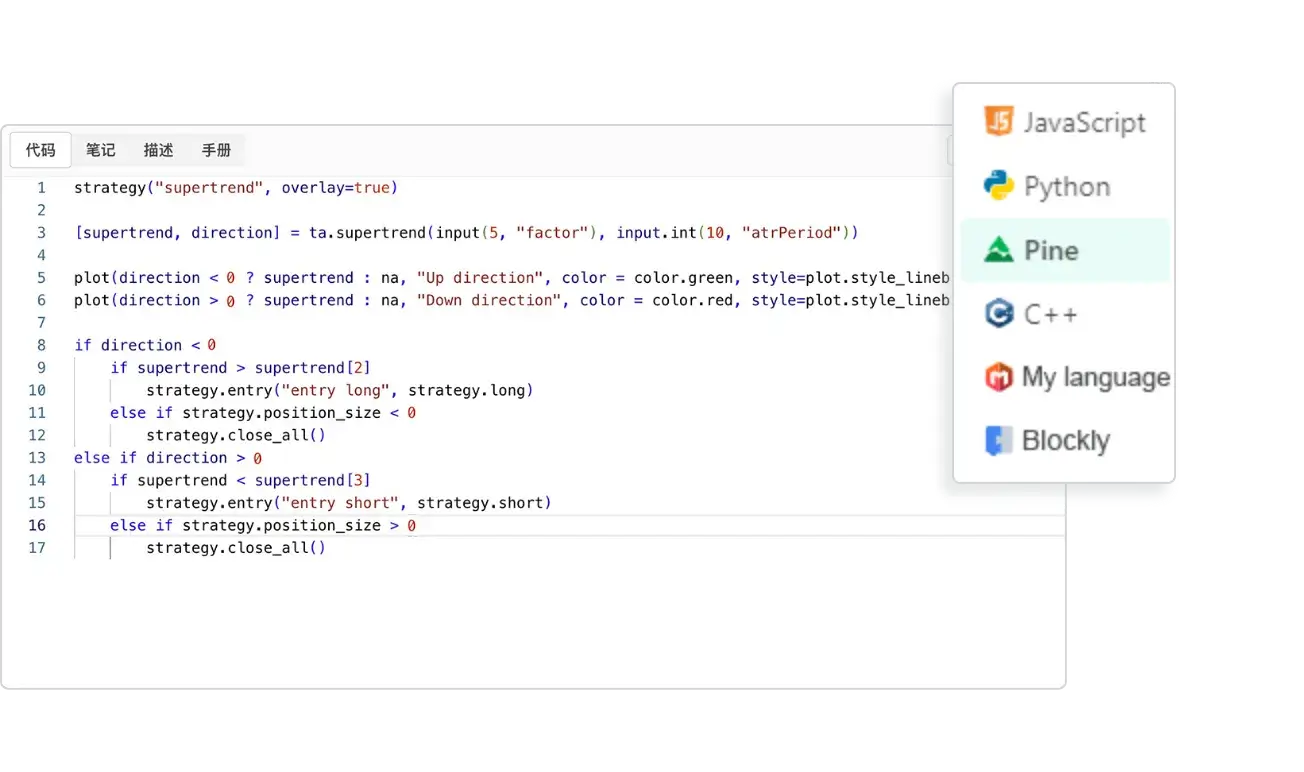The height and width of the screenshot is (772, 1304).
Task: Click the green Pine tree icon
Action: click(x=998, y=250)
